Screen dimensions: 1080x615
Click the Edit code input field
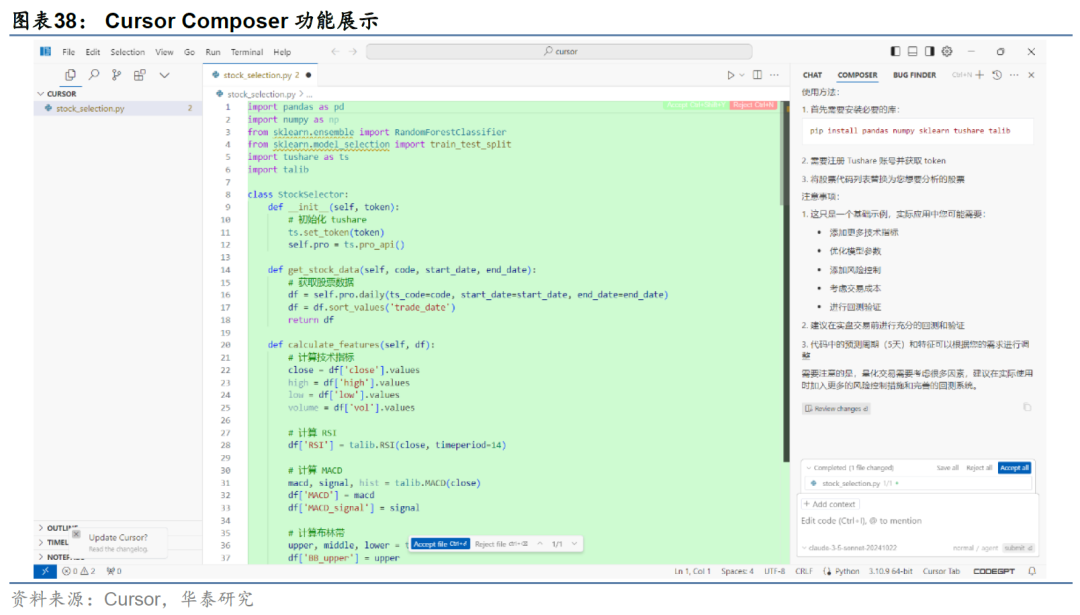(x=915, y=521)
